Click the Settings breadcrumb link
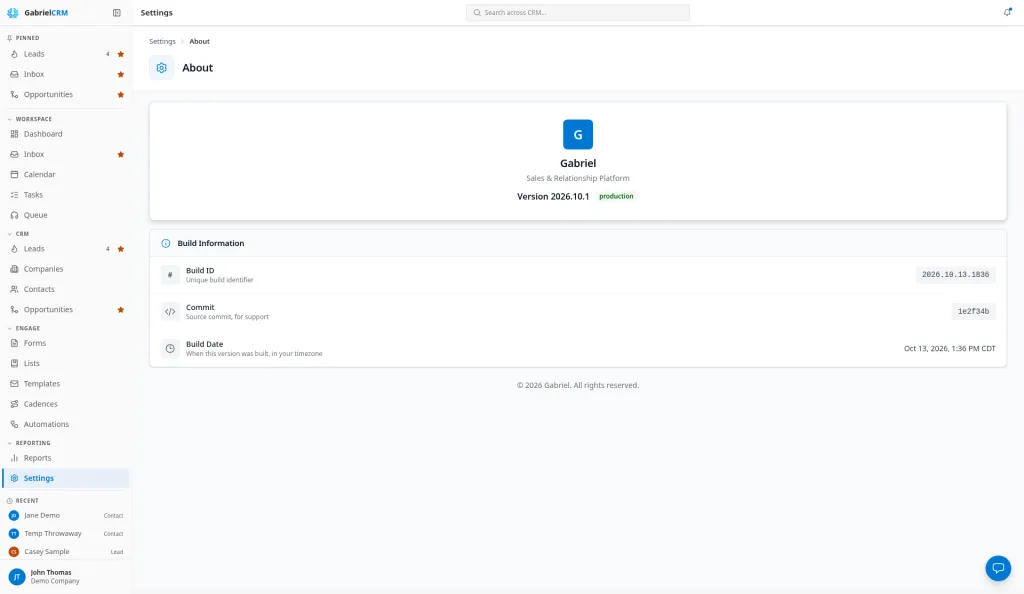1024x594 pixels. pyautogui.click(x=162, y=41)
